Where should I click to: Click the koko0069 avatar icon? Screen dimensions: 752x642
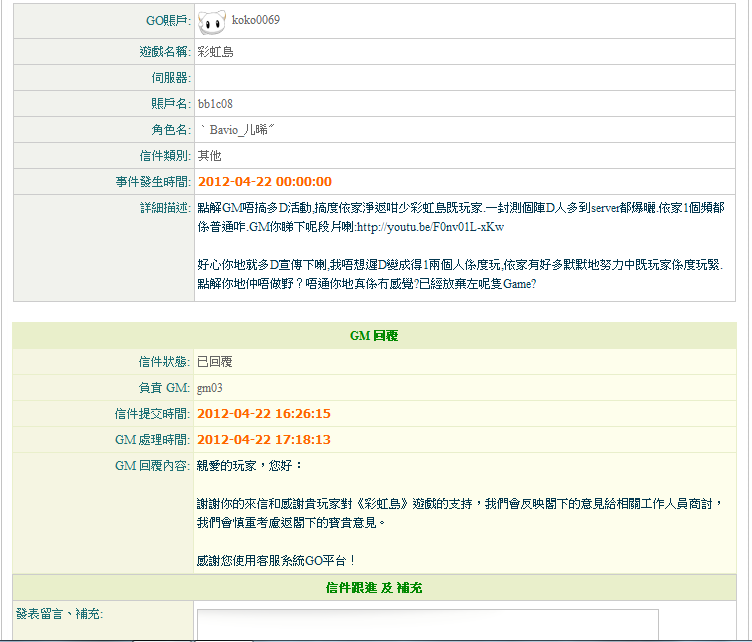[211, 21]
